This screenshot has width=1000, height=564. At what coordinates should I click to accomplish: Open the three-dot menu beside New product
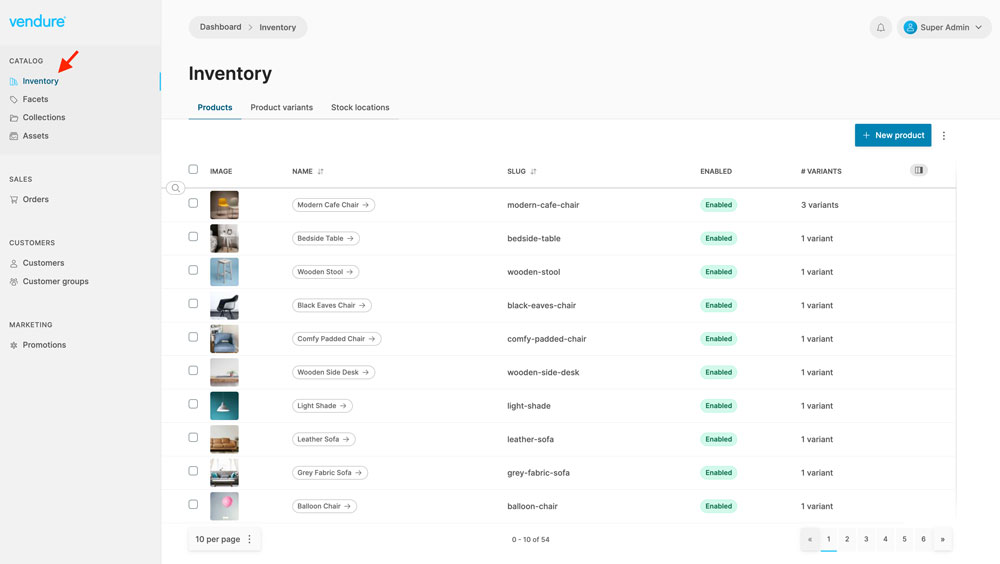click(944, 136)
